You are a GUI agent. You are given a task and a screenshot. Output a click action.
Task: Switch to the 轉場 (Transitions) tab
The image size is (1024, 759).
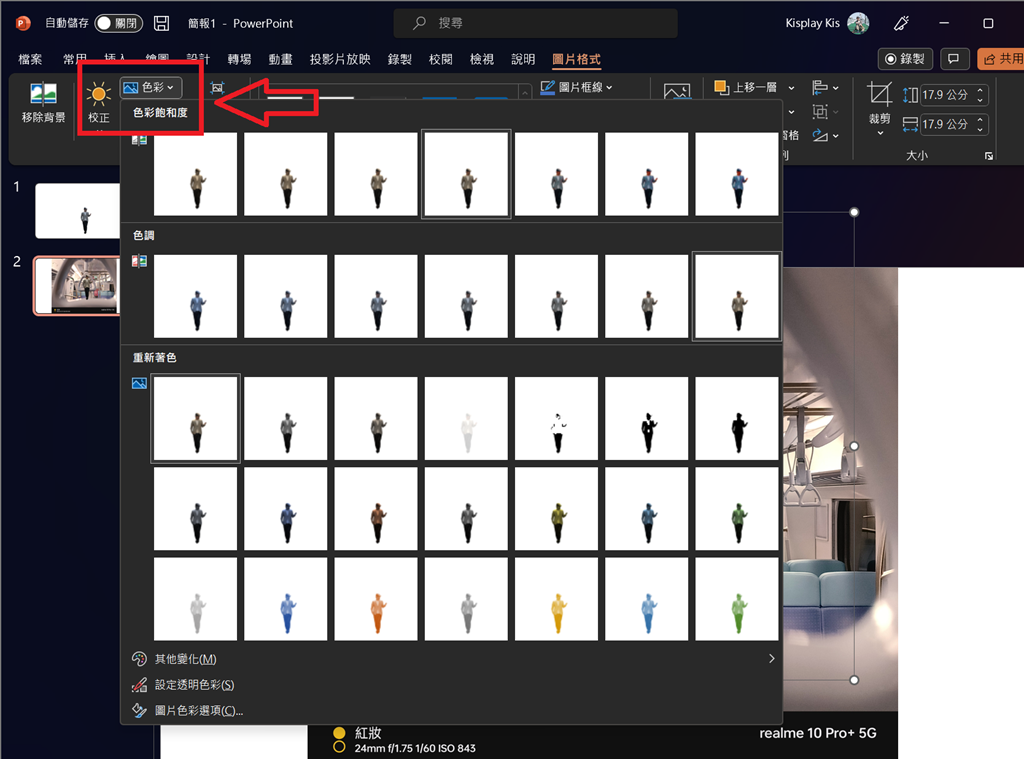[239, 59]
